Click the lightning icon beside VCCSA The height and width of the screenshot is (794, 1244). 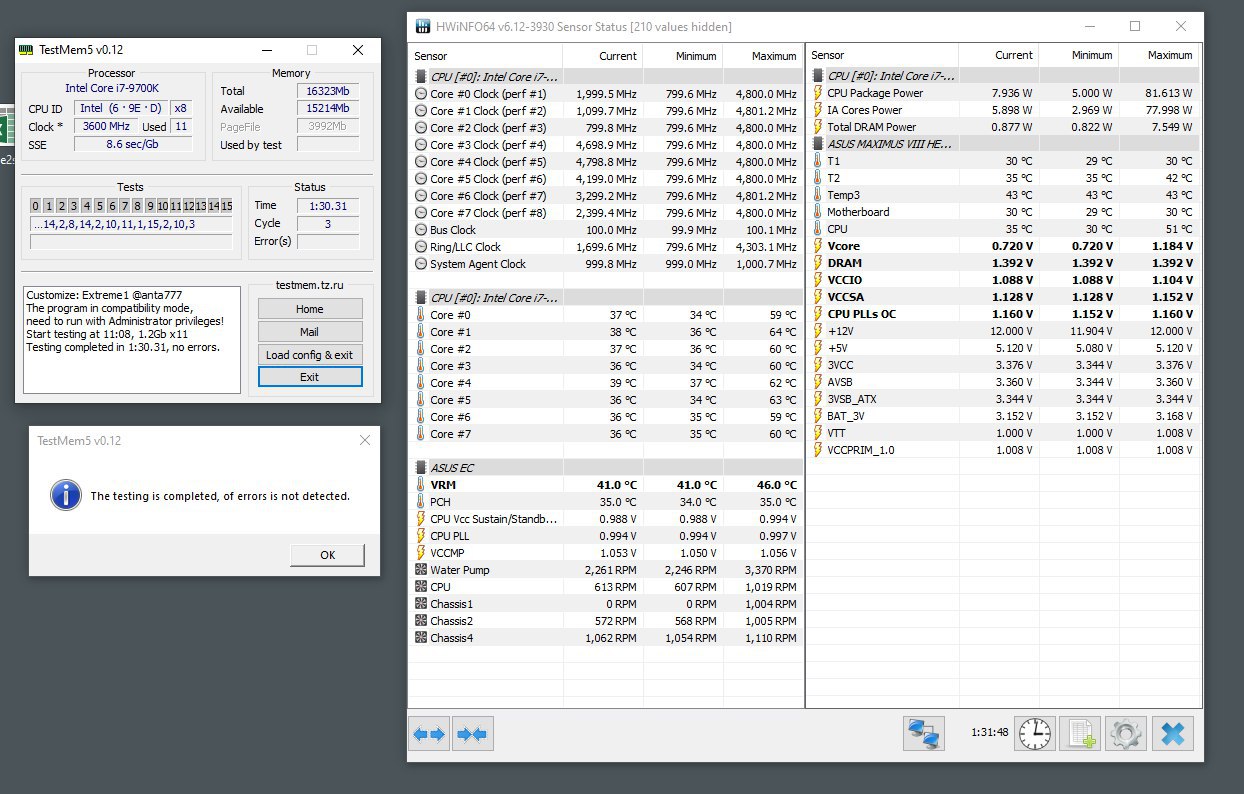(x=817, y=297)
